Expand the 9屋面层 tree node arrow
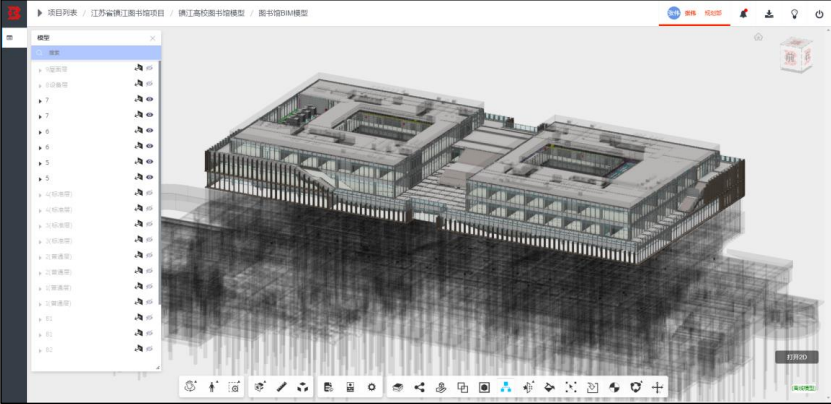Viewport: 831px width, 404px height. click(40, 70)
